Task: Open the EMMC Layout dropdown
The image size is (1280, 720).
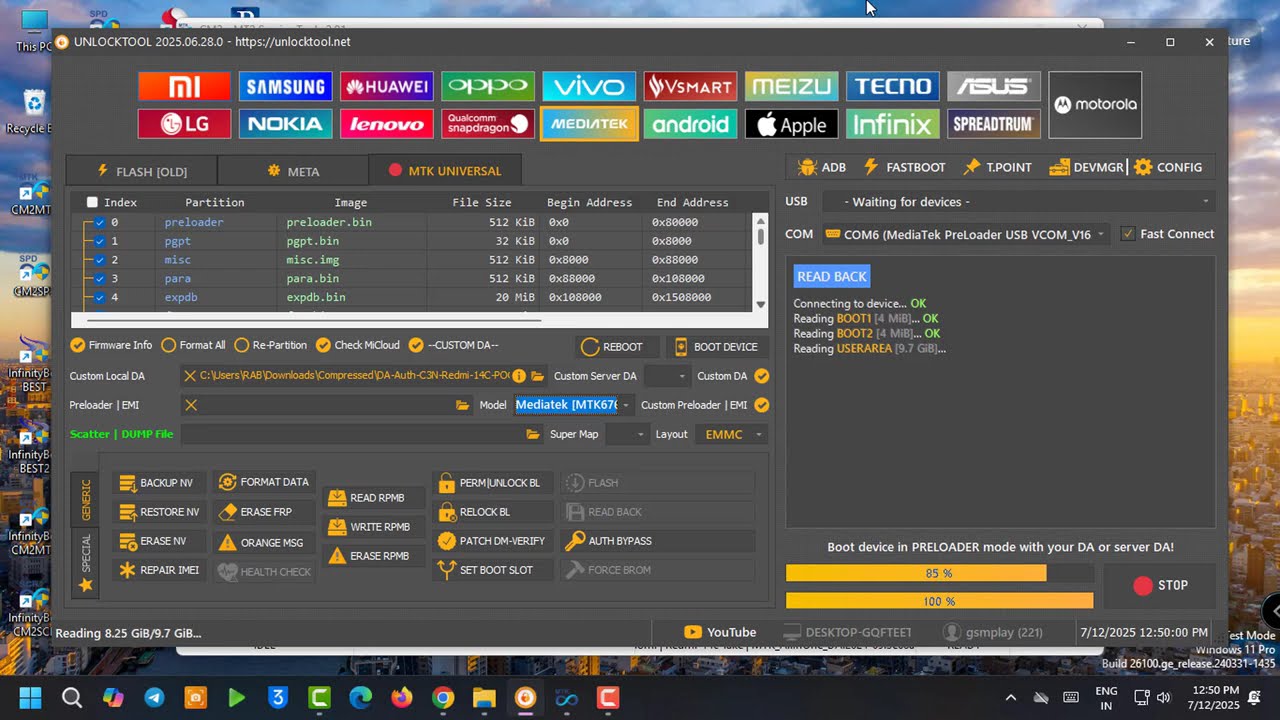Action: (732, 434)
